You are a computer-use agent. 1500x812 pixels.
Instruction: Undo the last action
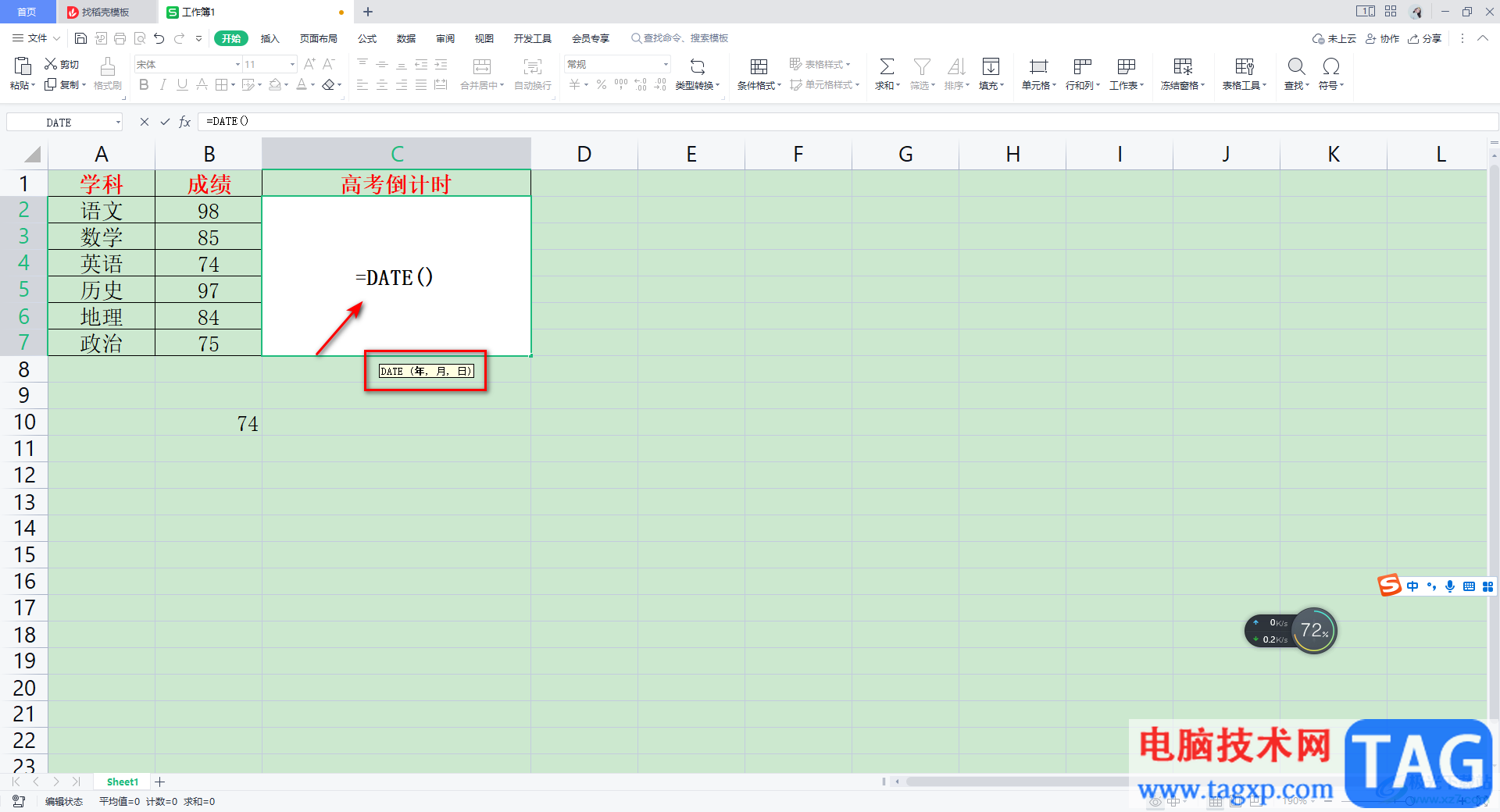coord(159,38)
